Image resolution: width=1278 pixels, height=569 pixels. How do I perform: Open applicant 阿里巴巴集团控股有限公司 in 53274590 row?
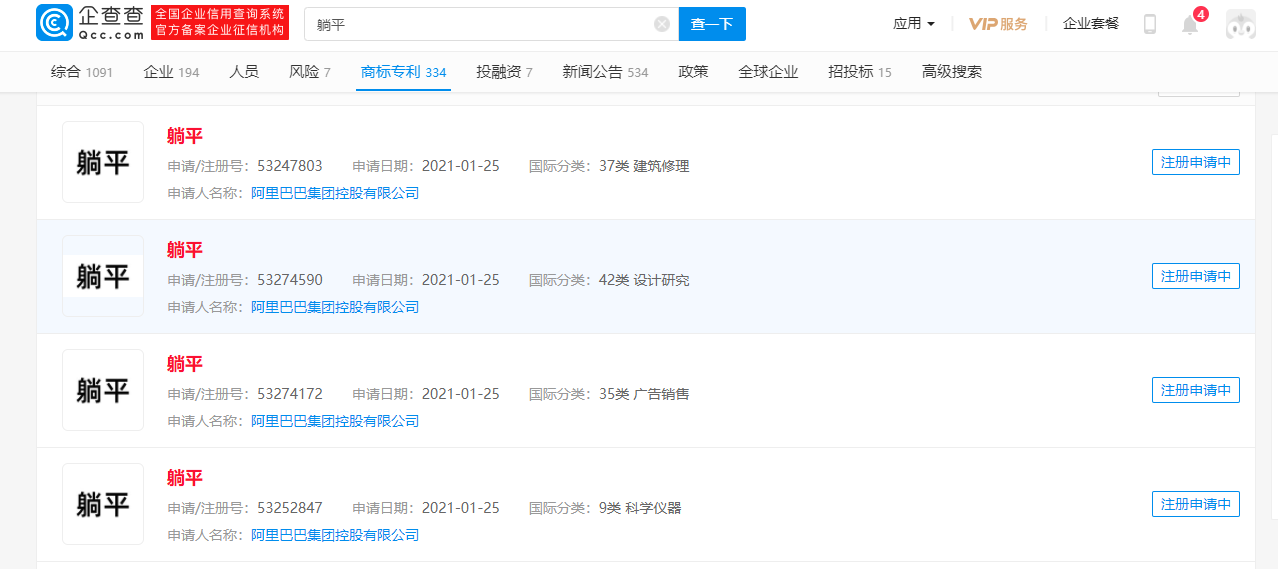coord(335,307)
